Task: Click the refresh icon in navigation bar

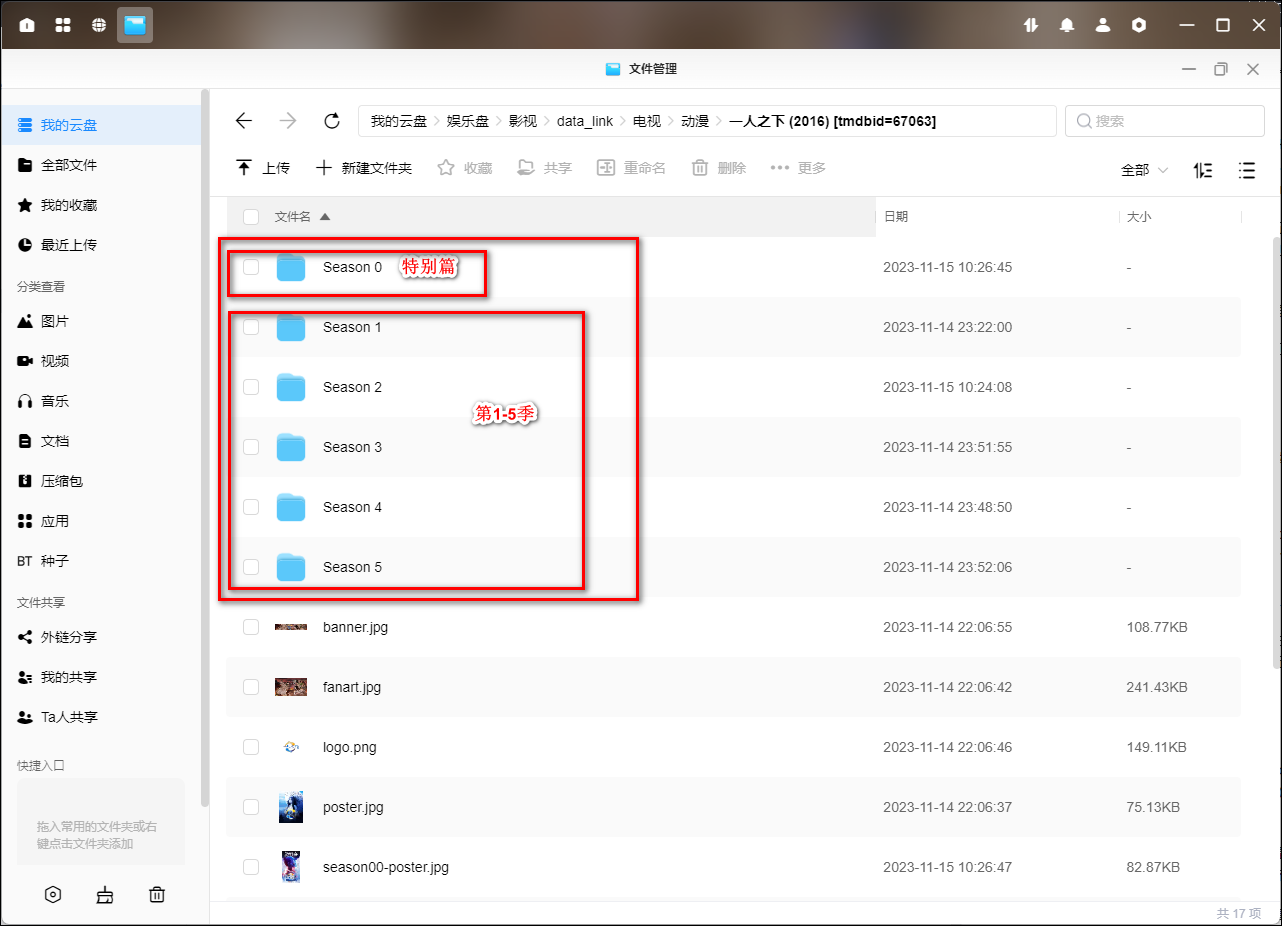Action: pyautogui.click(x=332, y=121)
